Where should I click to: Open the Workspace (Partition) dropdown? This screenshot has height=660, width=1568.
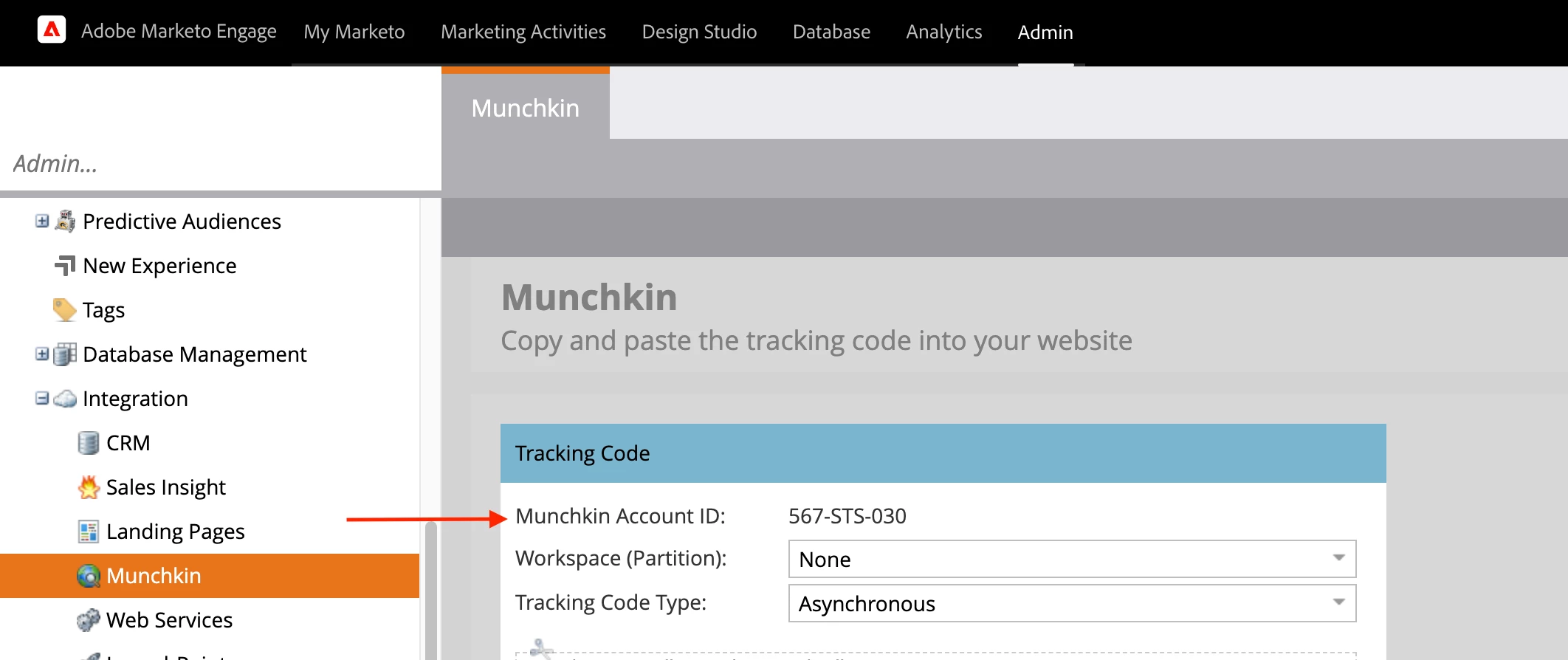[x=1072, y=559]
